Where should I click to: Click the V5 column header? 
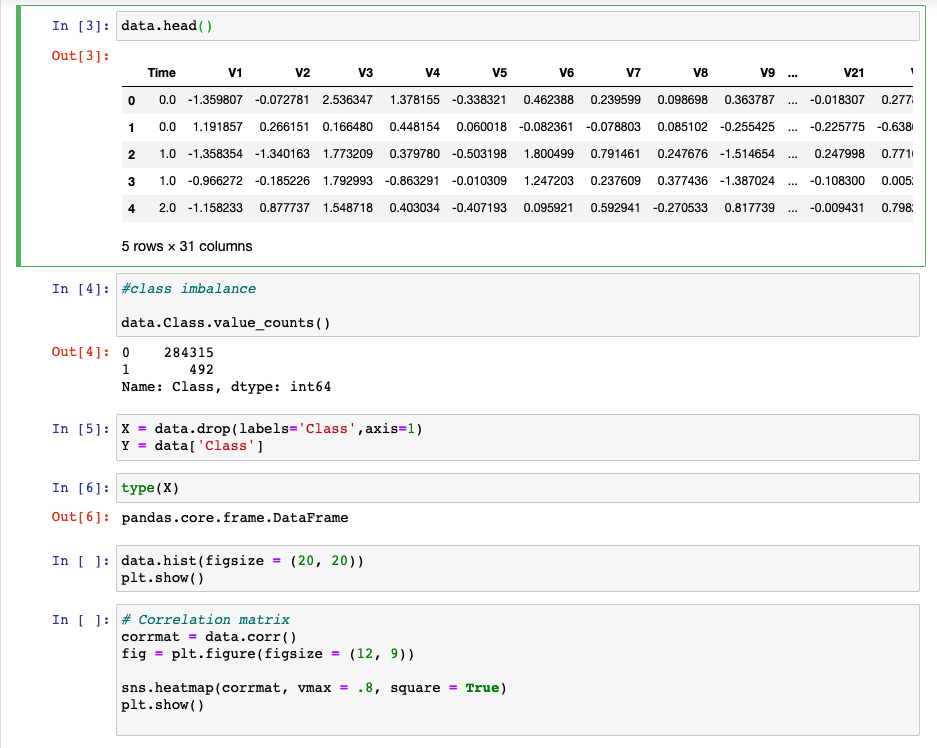coord(499,73)
